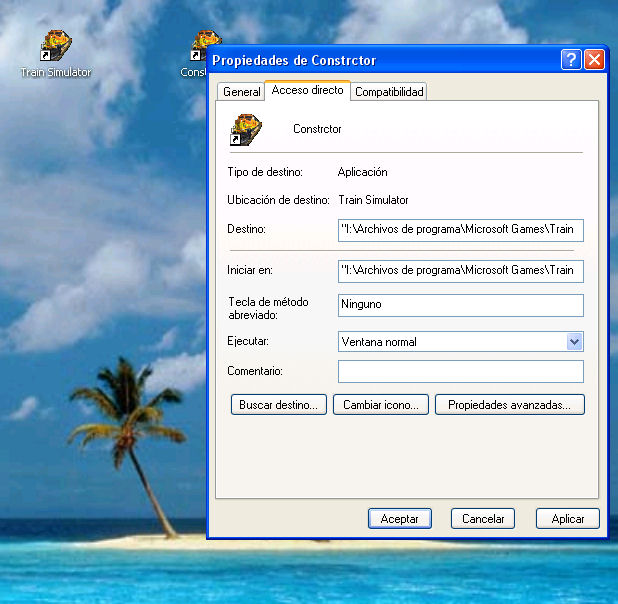Close the Propiedades de Constrctor dialog

tap(594, 60)
